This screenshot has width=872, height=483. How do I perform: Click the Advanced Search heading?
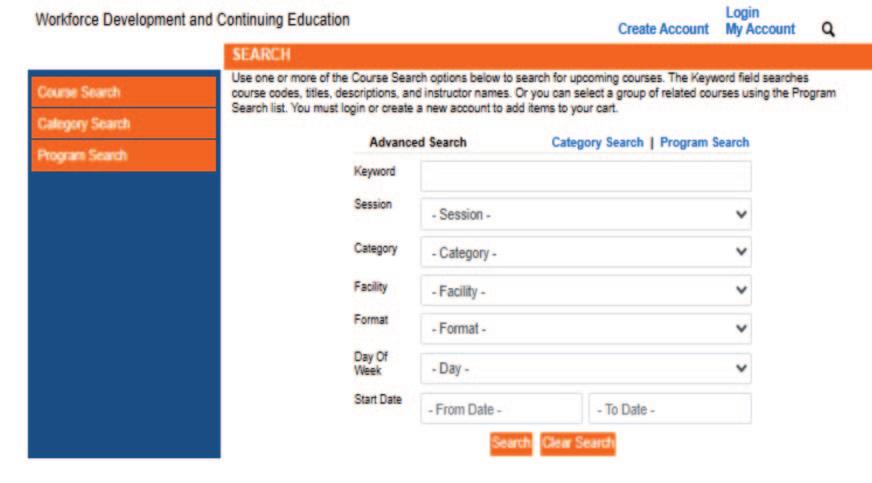(417, 143)
